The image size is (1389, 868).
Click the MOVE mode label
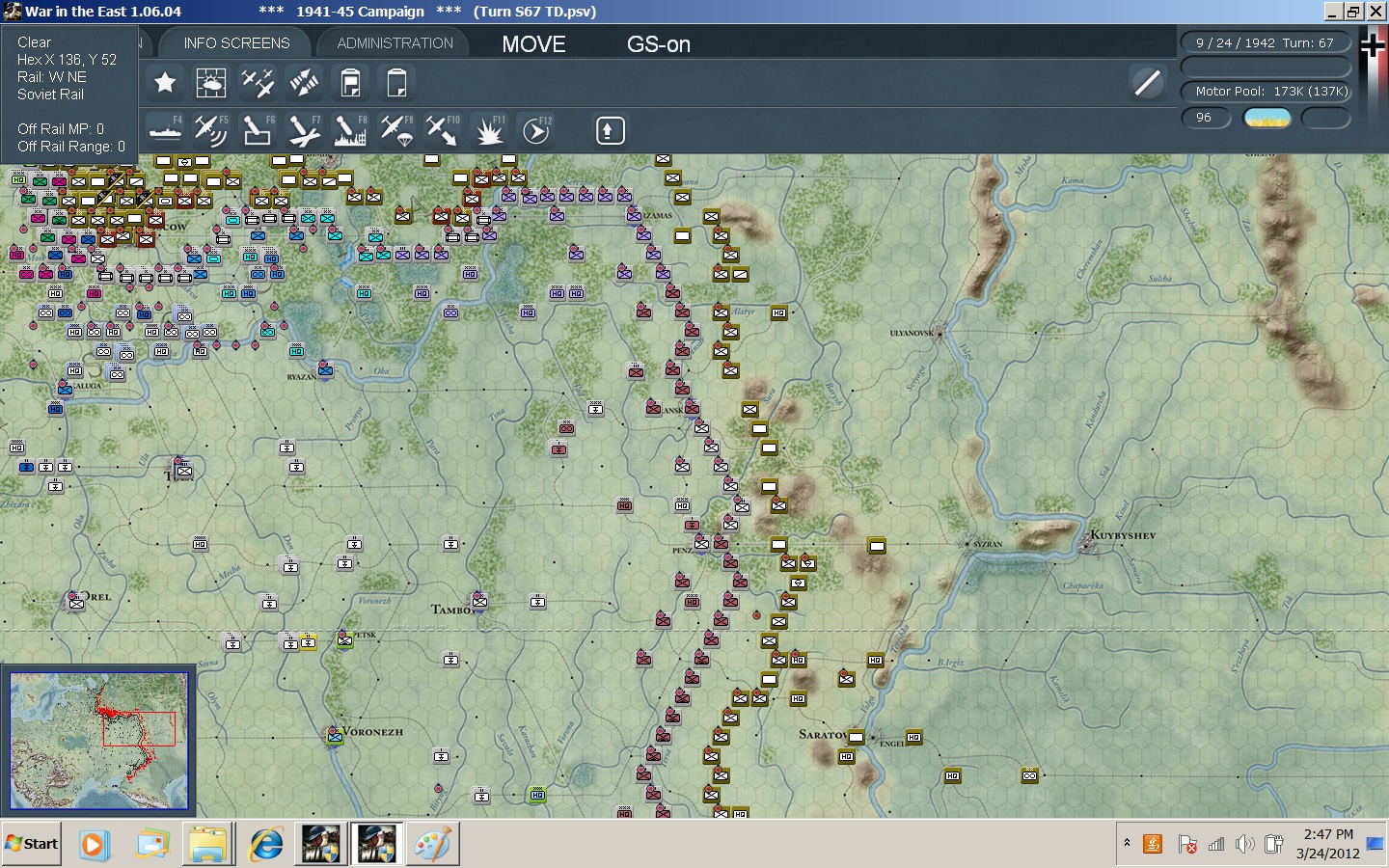point(533,44)
